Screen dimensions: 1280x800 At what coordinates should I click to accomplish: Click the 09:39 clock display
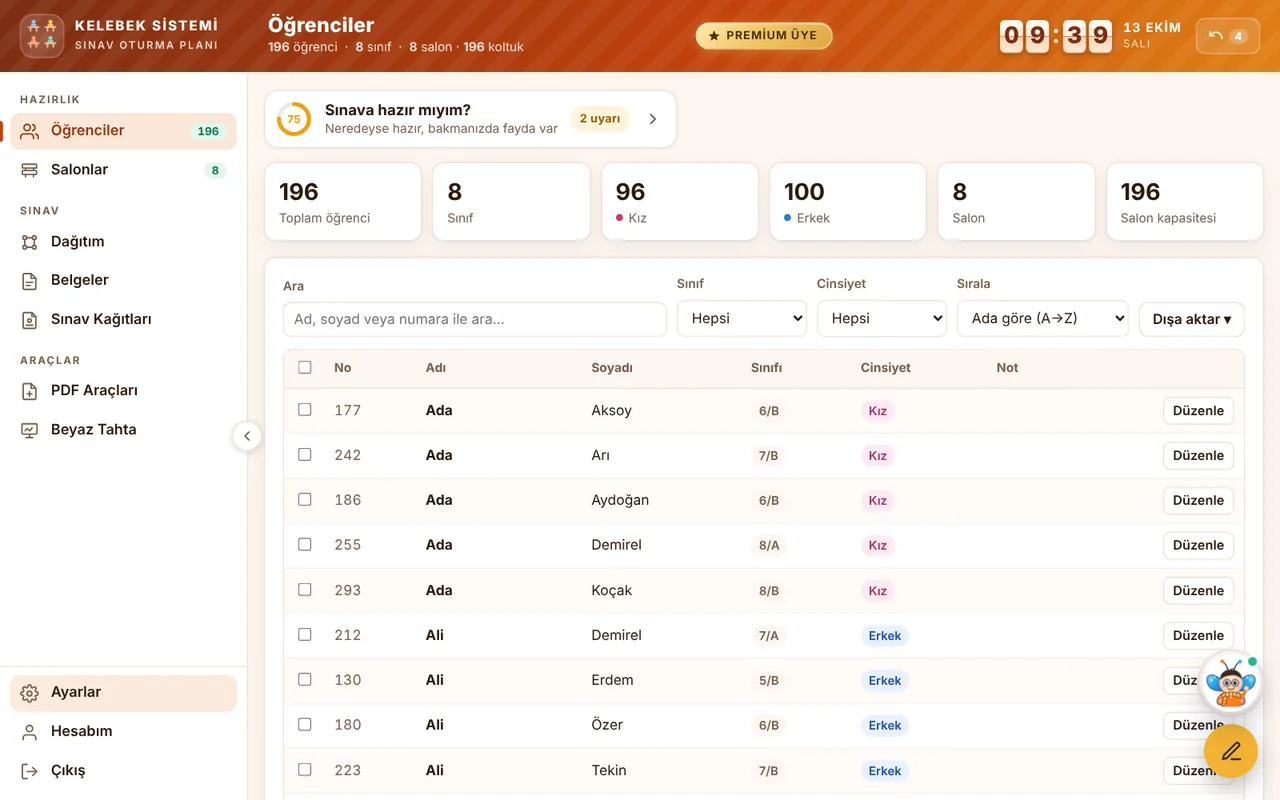pyautogui.click(x=1056, y=36)
